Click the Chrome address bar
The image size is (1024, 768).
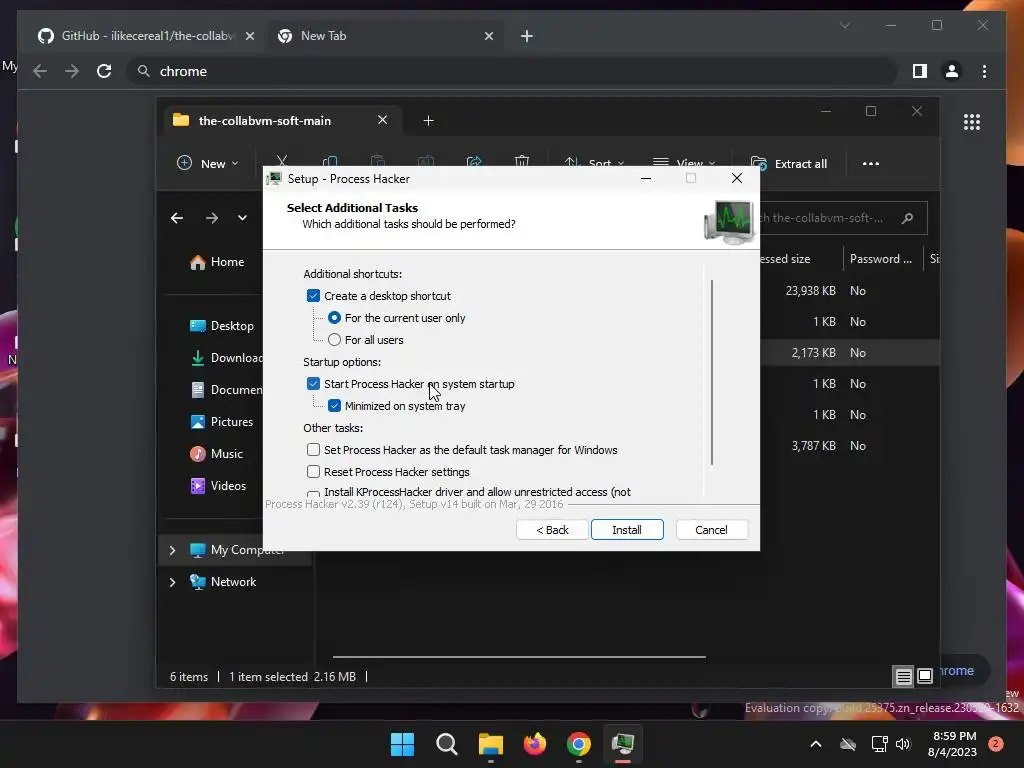(x=511, y=71)
